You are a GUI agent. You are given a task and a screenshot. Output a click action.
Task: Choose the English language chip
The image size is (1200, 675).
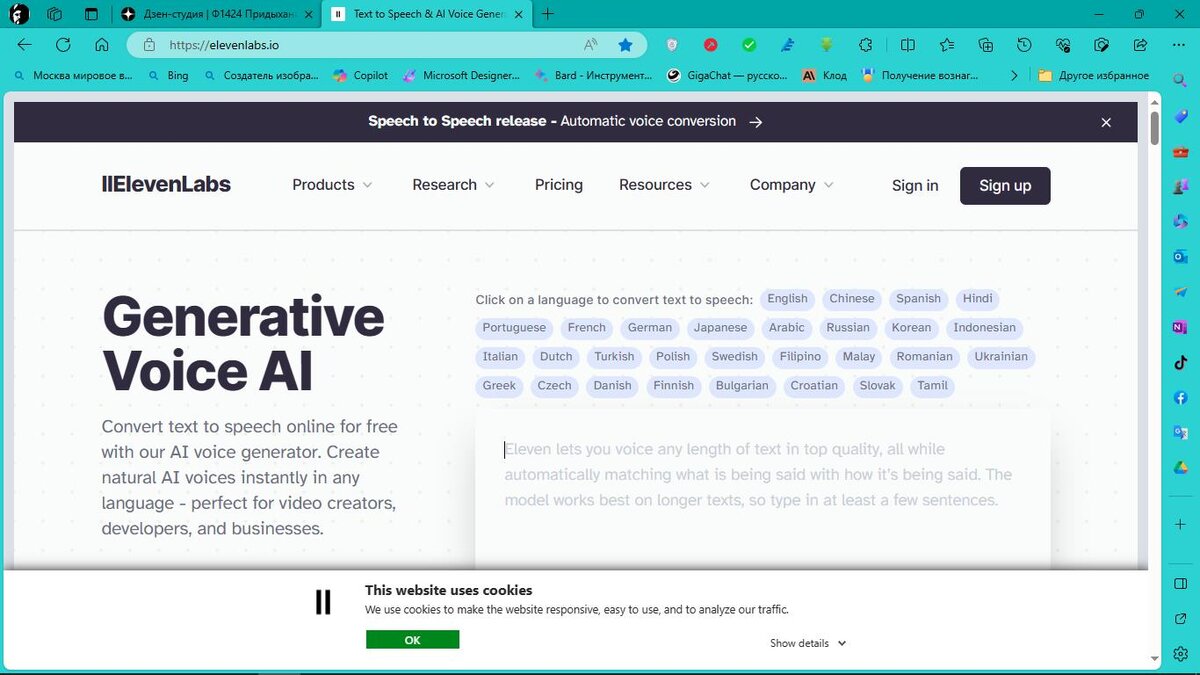[x=787, y=298]
